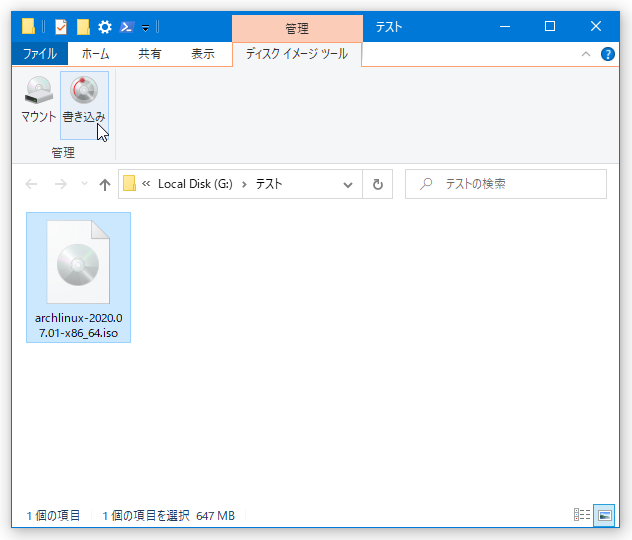Refresh the folder view
The image size is (632, 540).
pos(378,184)
